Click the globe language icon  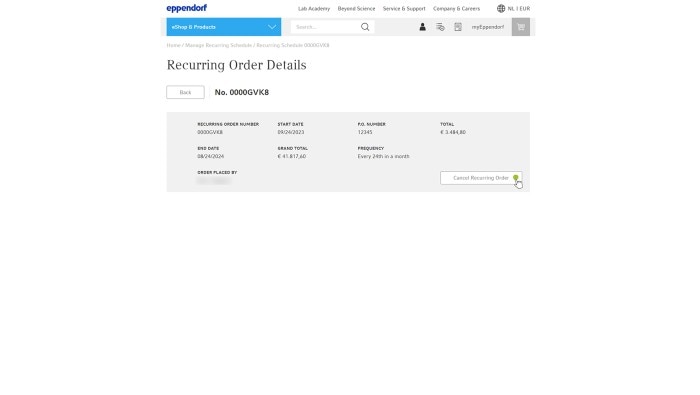pyautogui.click(x=501, y=8)
